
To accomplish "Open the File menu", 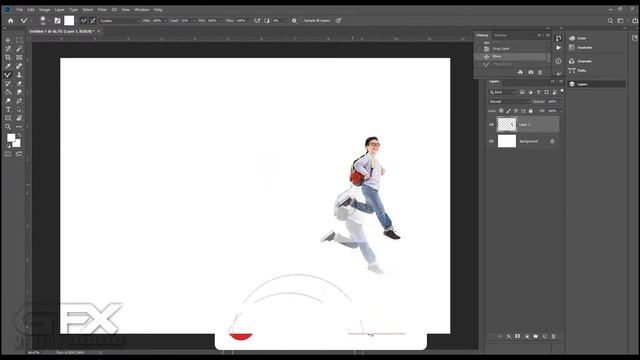I will tap(19, 9).
